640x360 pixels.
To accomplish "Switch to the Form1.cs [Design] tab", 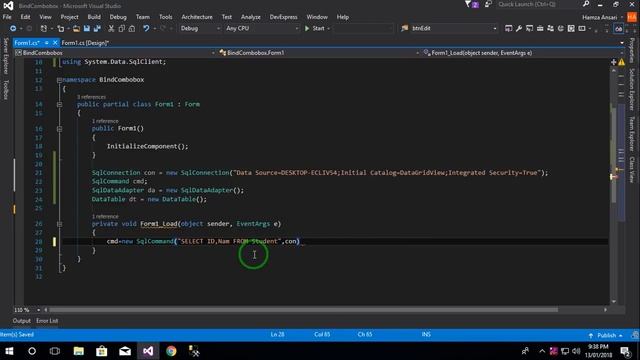I will 85,43.
